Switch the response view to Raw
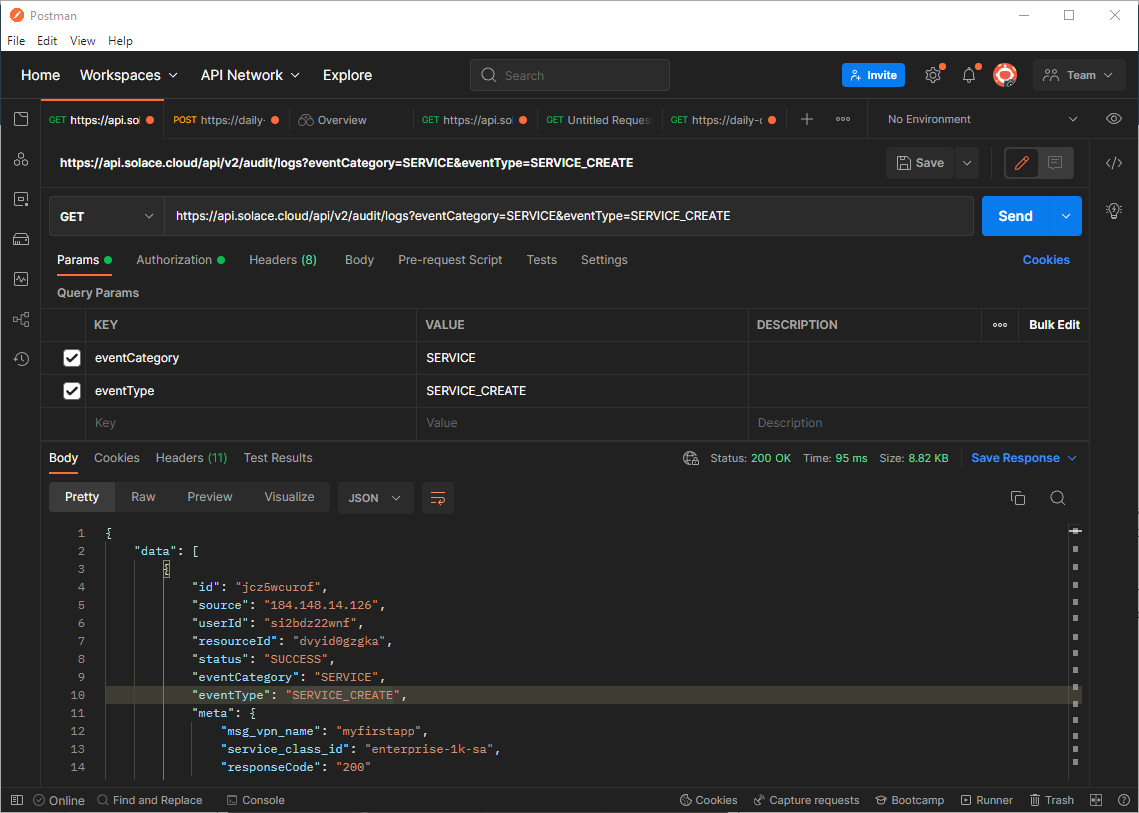This screenshot has width=1139, height=813. tap(143, 497)
